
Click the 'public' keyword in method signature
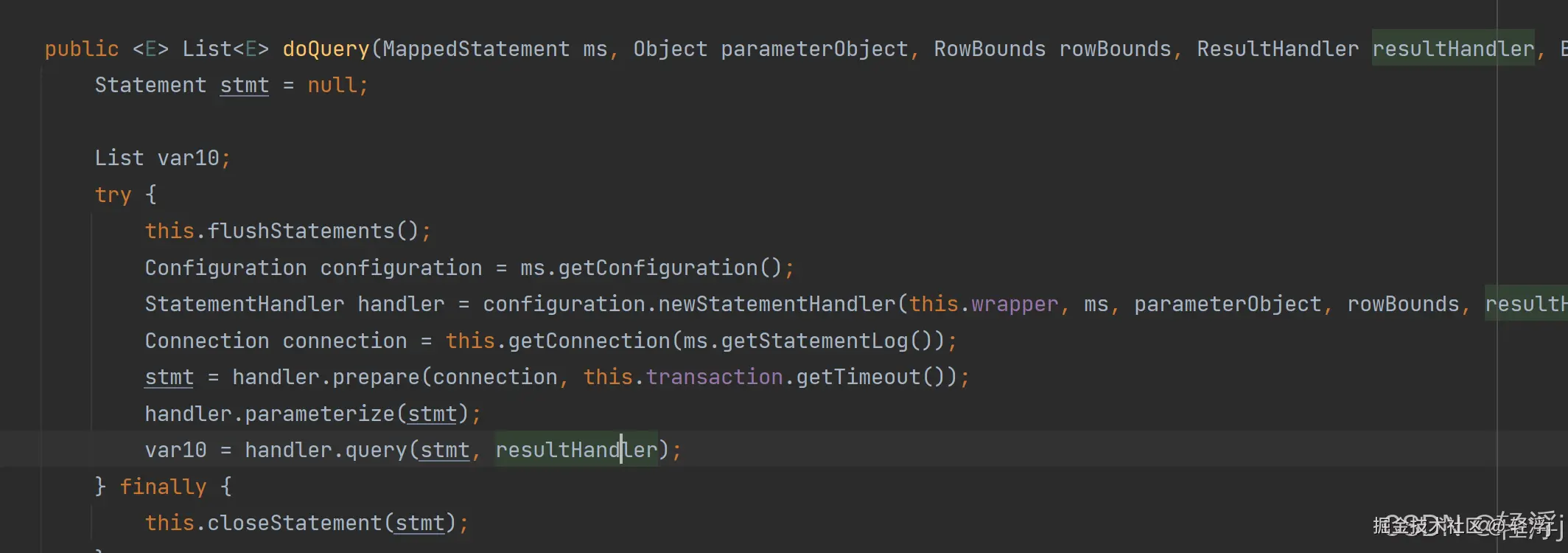(x=82, y=49)
